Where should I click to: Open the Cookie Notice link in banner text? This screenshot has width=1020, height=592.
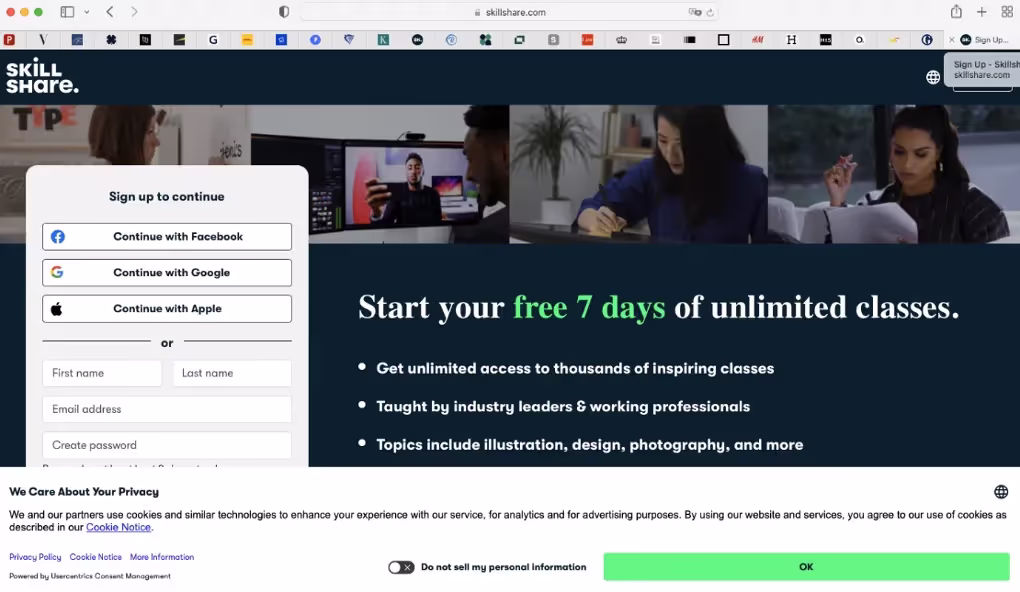pos(118,527)
